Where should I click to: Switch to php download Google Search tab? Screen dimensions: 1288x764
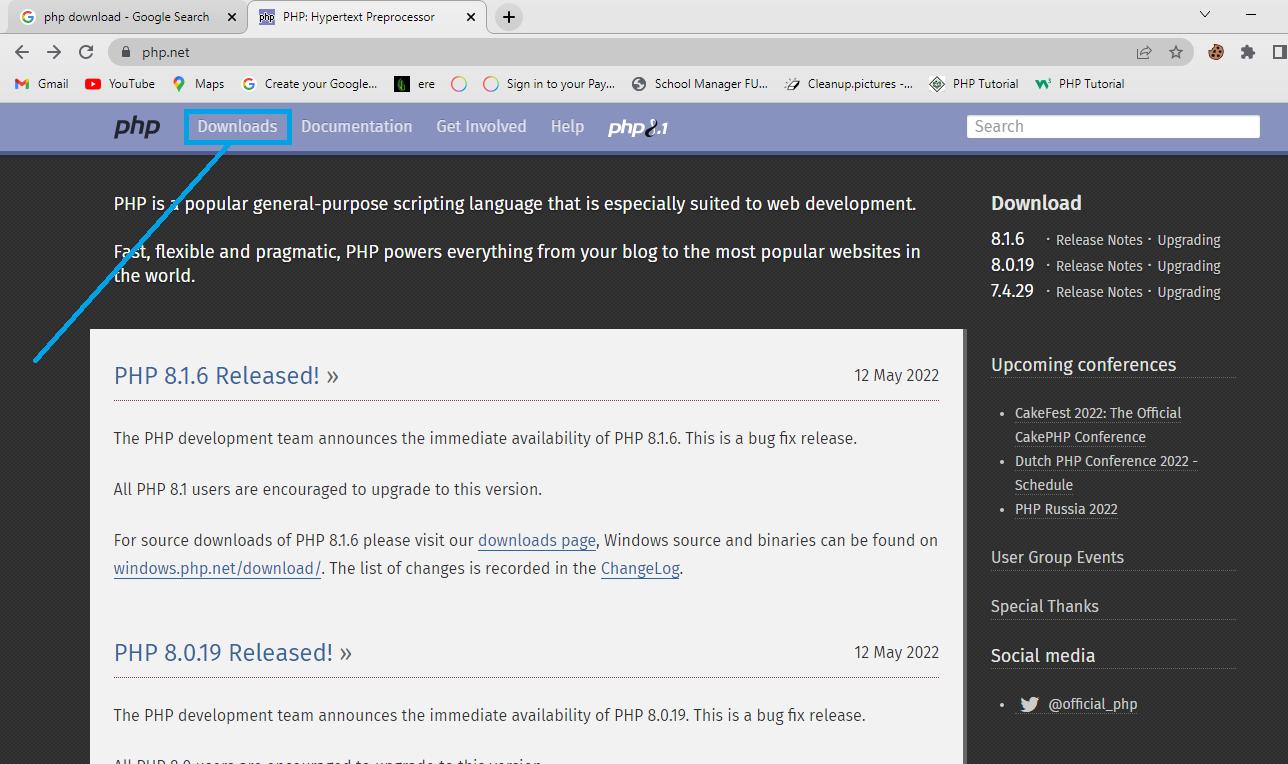(x=125, y=17)
